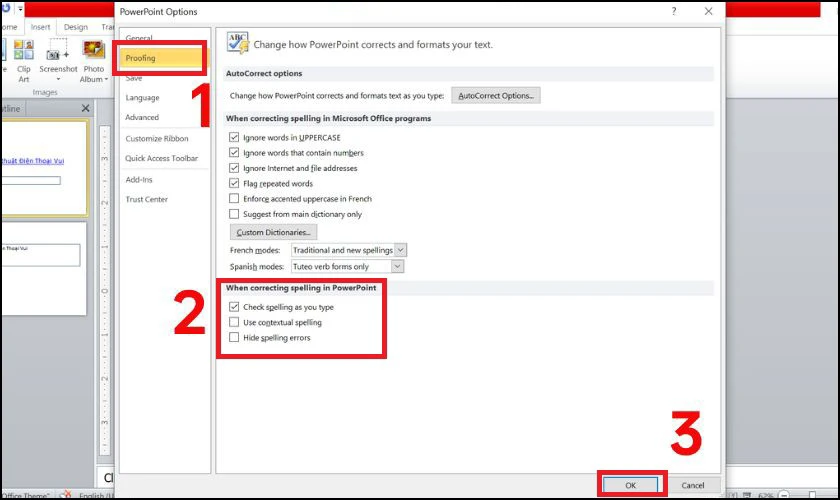Uncheck Check spelling as you type

[234, 307]
